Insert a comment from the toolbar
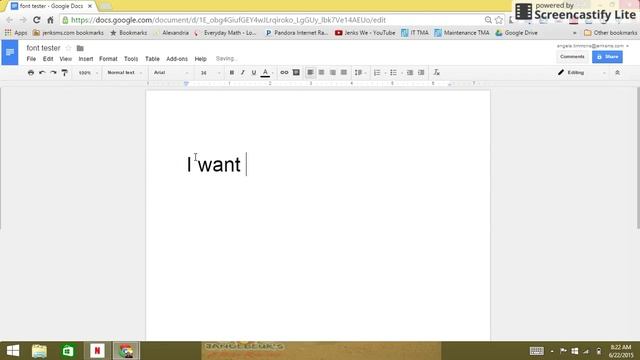Viewport: 640px width, 360px height. [296, 73]
